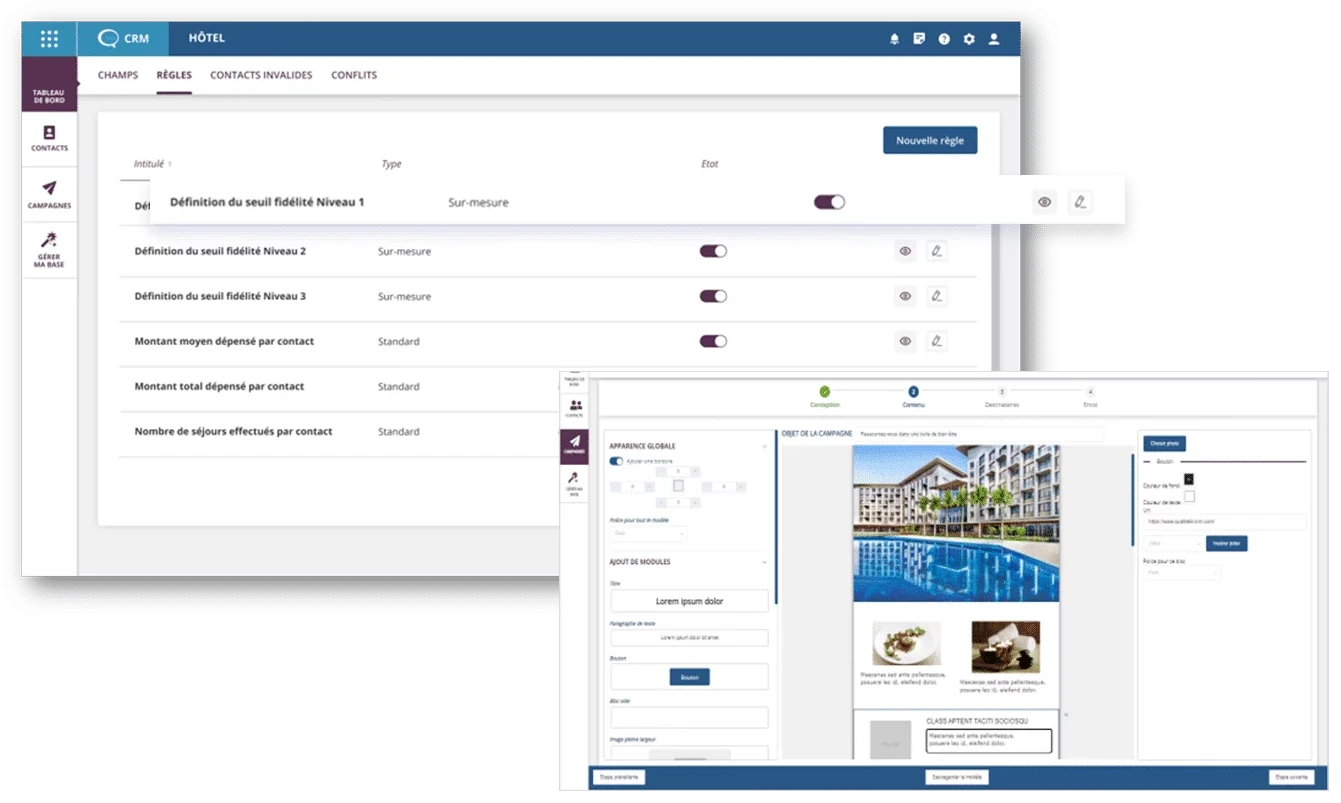1341x803 pixels.
Task: Open Contacts in the campaign editor sidebar
Action: click(575, 409)
